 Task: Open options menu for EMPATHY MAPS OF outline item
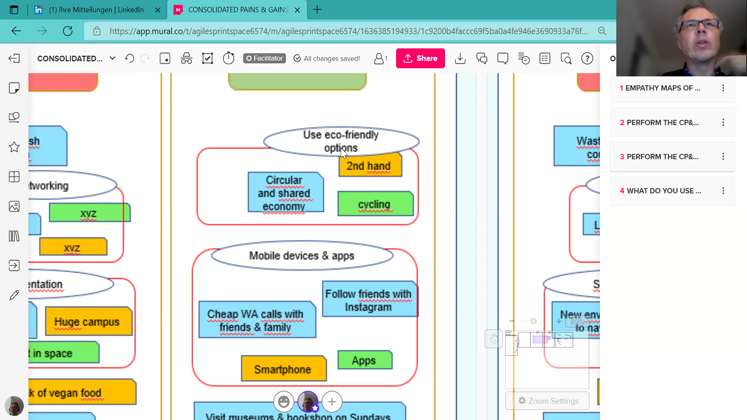[723, 88]
